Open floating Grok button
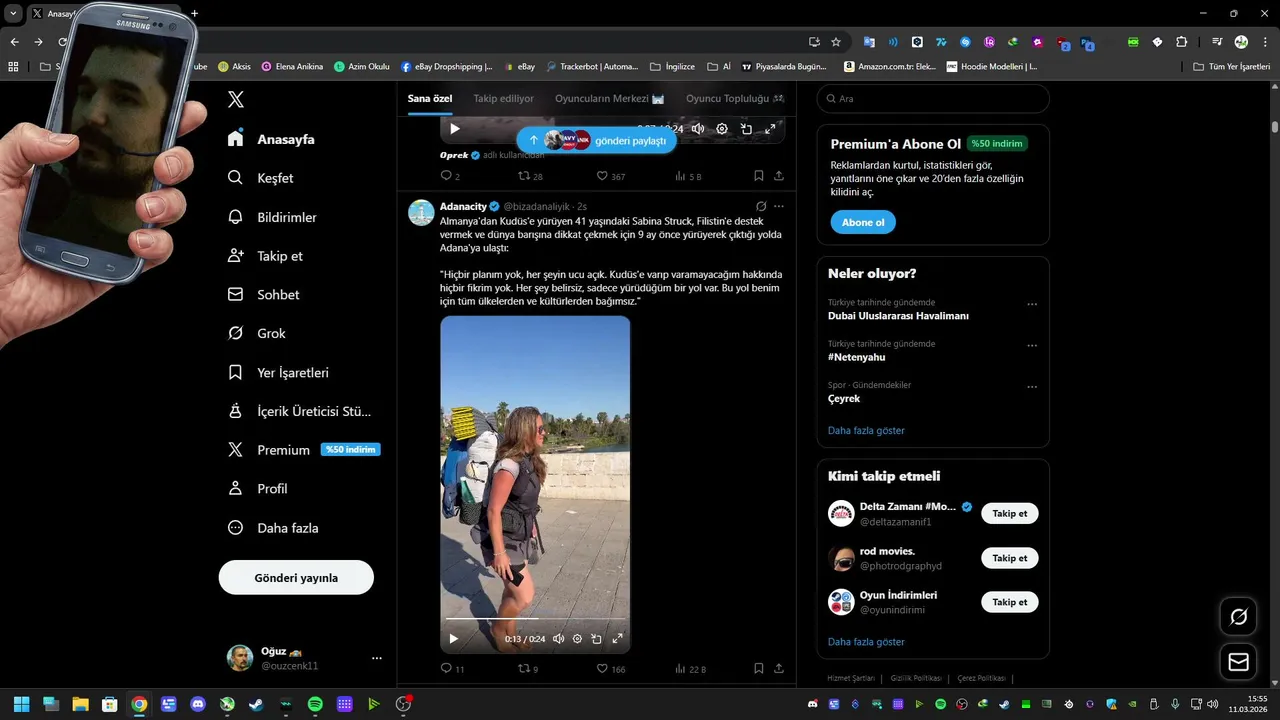 (x=1238, y=617)
